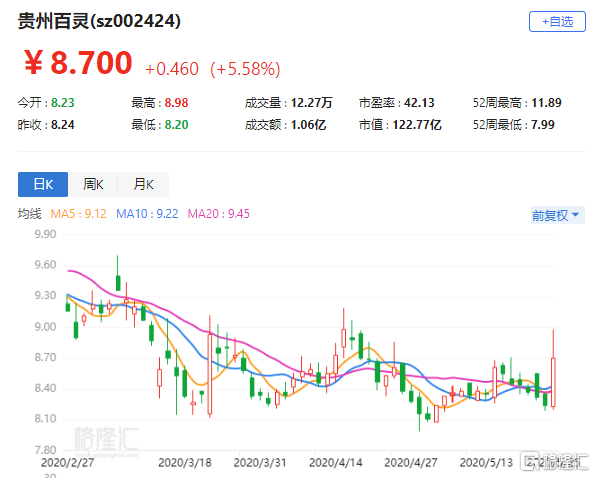
Task: Select the 成交额 value 1.06亿
Action: pos(308,125)
